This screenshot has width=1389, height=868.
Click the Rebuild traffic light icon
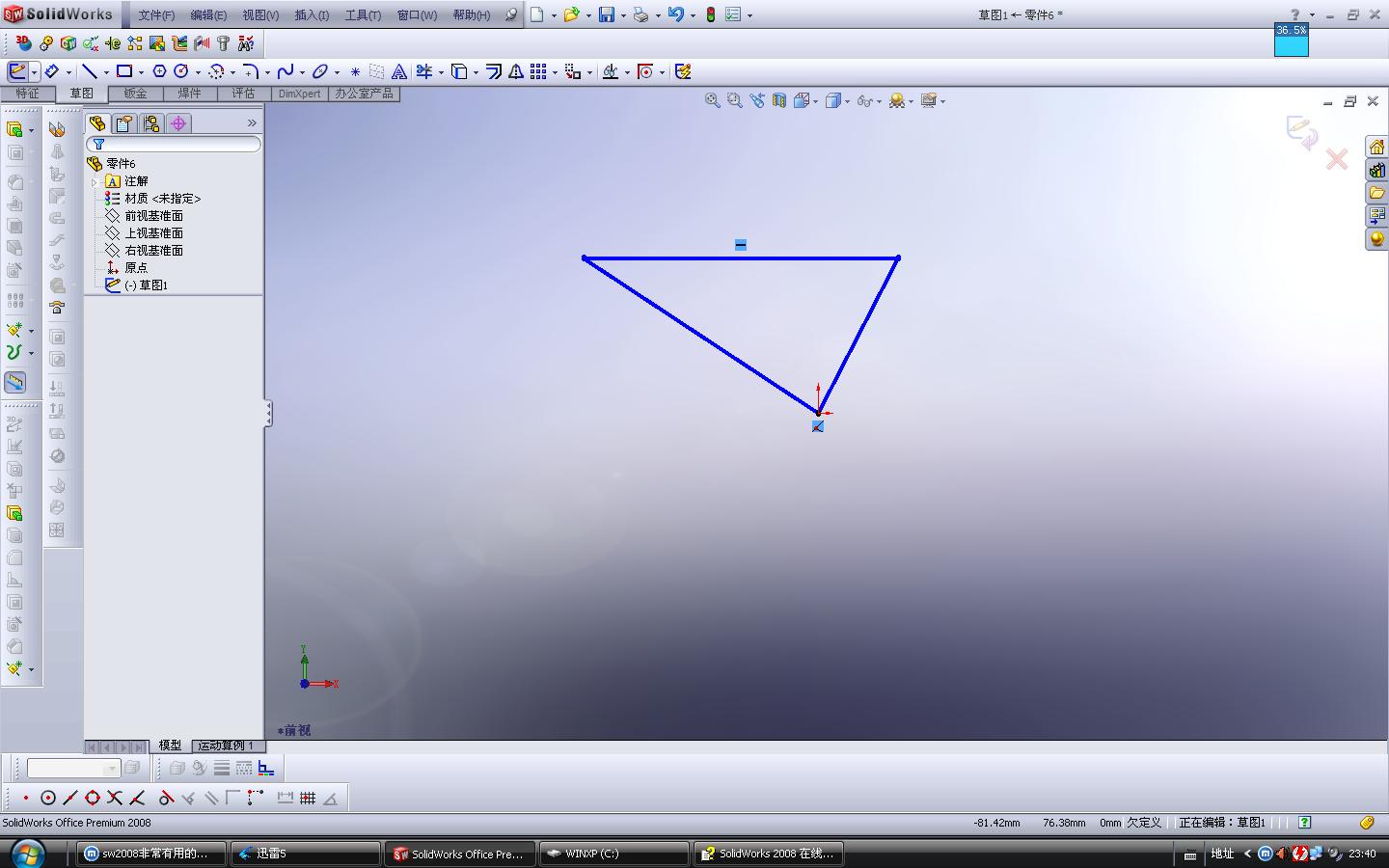click(711, 14)
